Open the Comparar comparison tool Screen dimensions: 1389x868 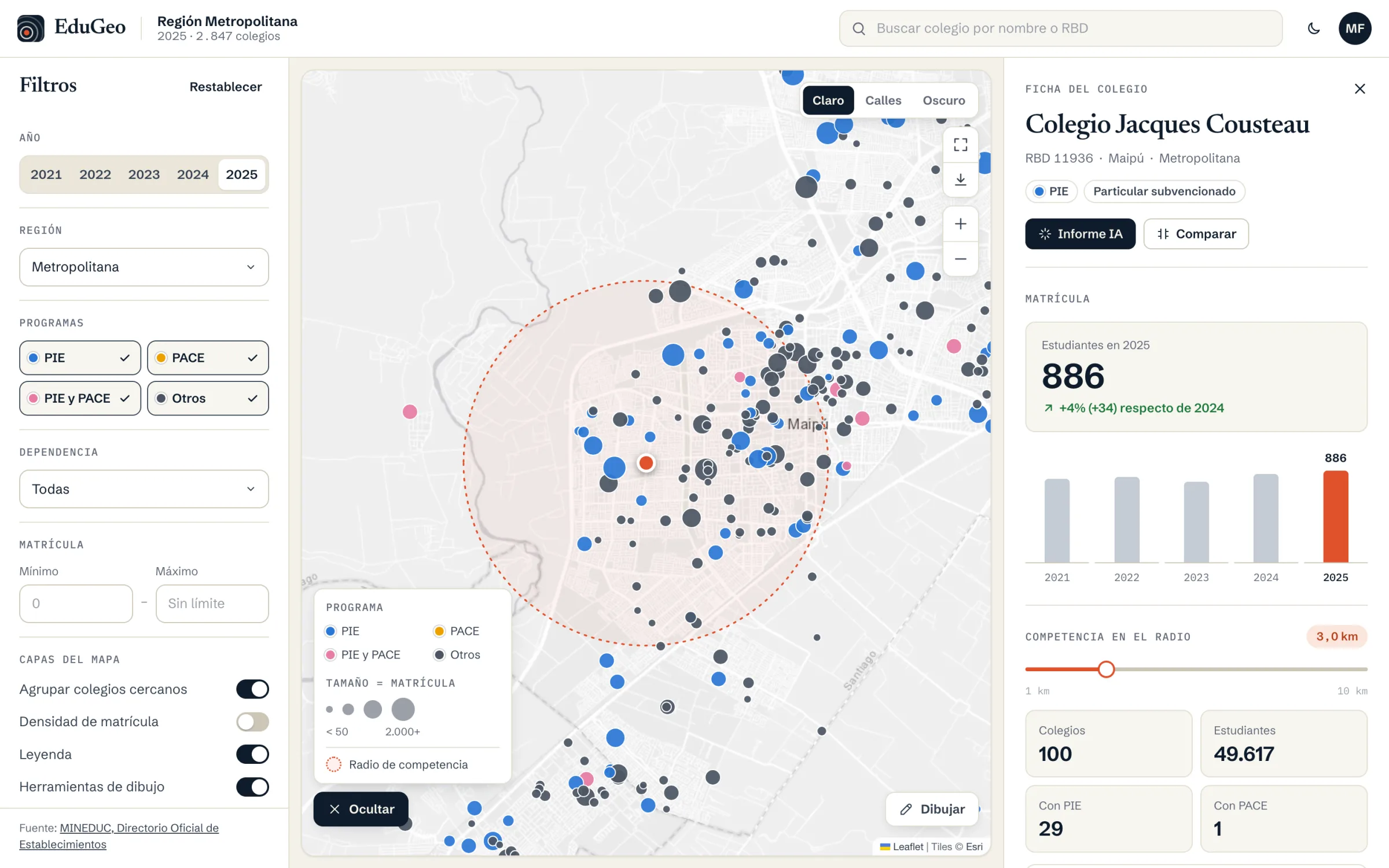(1196, 234)
